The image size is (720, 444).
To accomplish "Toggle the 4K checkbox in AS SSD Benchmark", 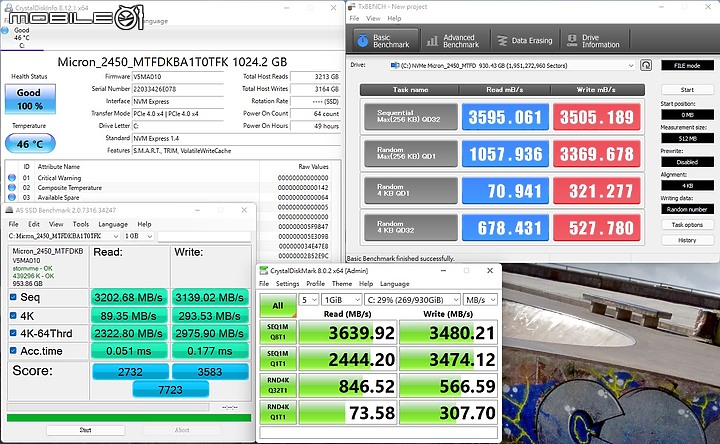I will pos(13,315).
